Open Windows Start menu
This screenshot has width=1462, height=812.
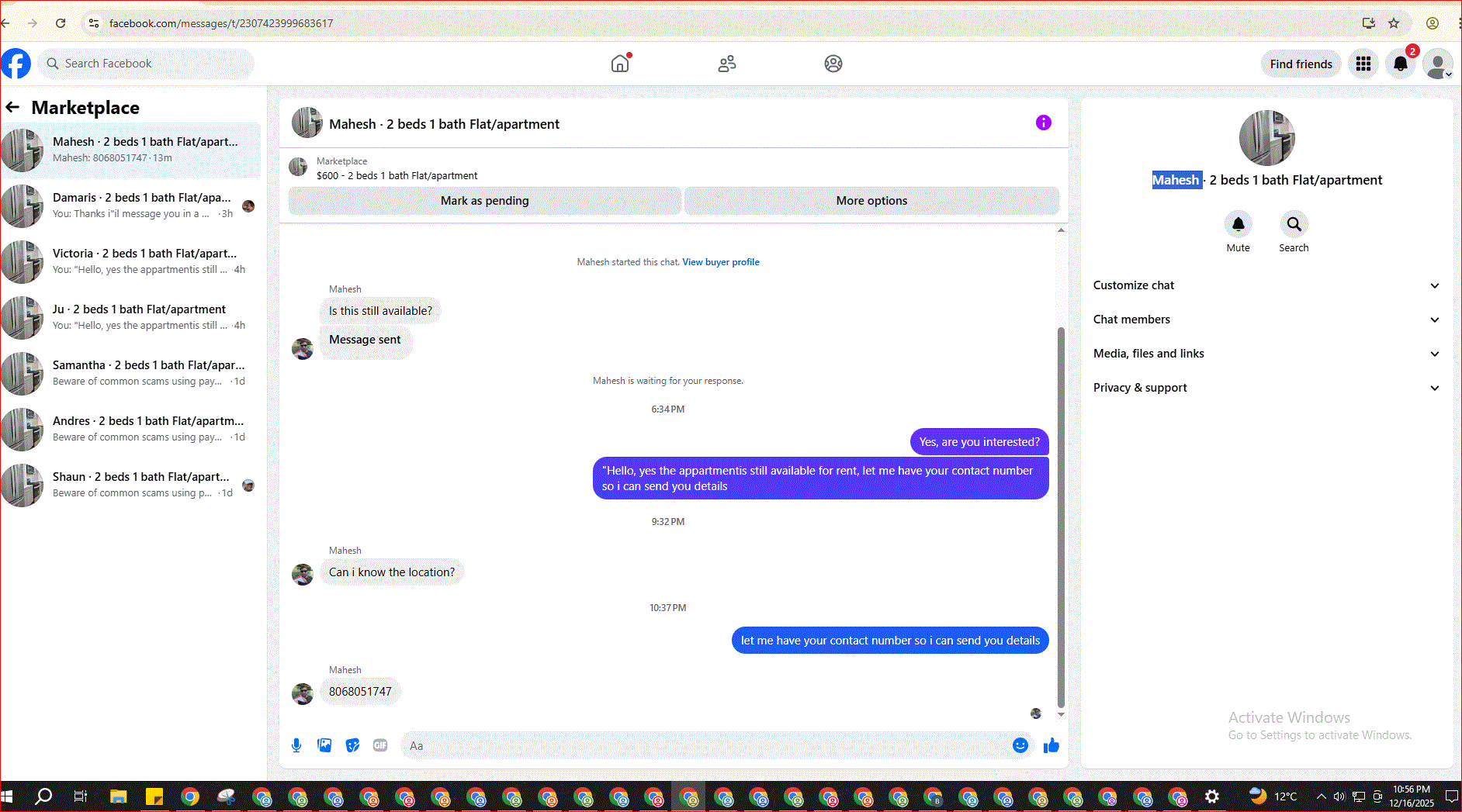click(x=8, y=796)
